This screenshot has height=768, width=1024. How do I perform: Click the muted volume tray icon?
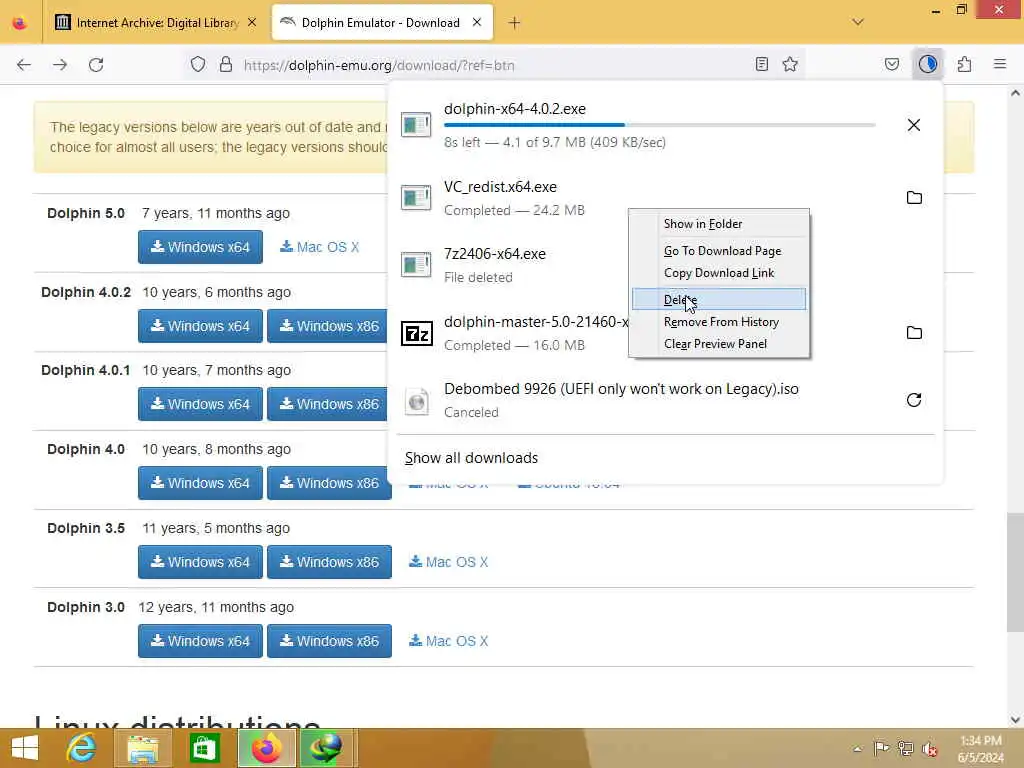point(929,748)
